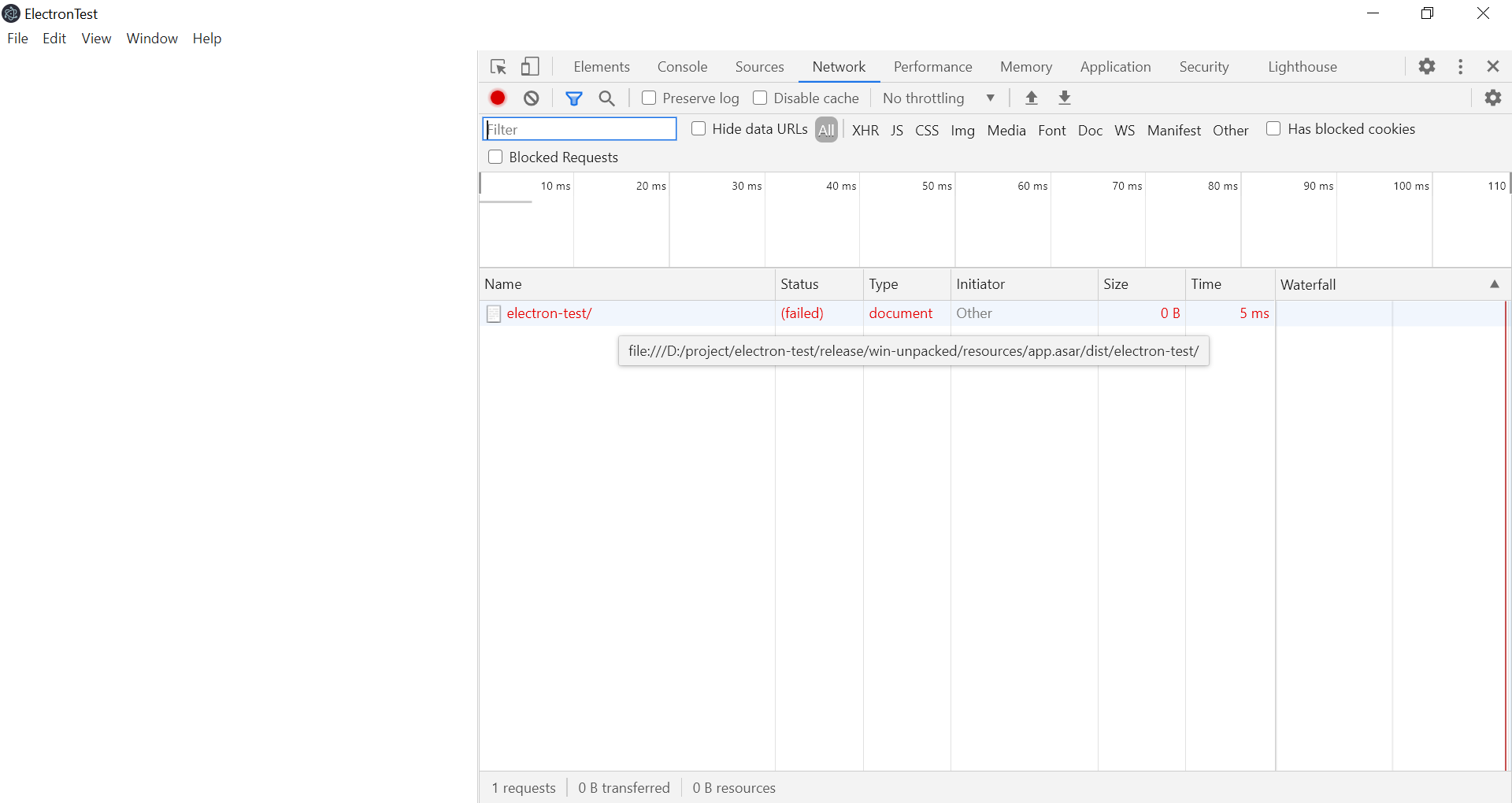This screenshot has height=803, width=1512.
Task: Export HAR file via download icon
Action: 1065,98
